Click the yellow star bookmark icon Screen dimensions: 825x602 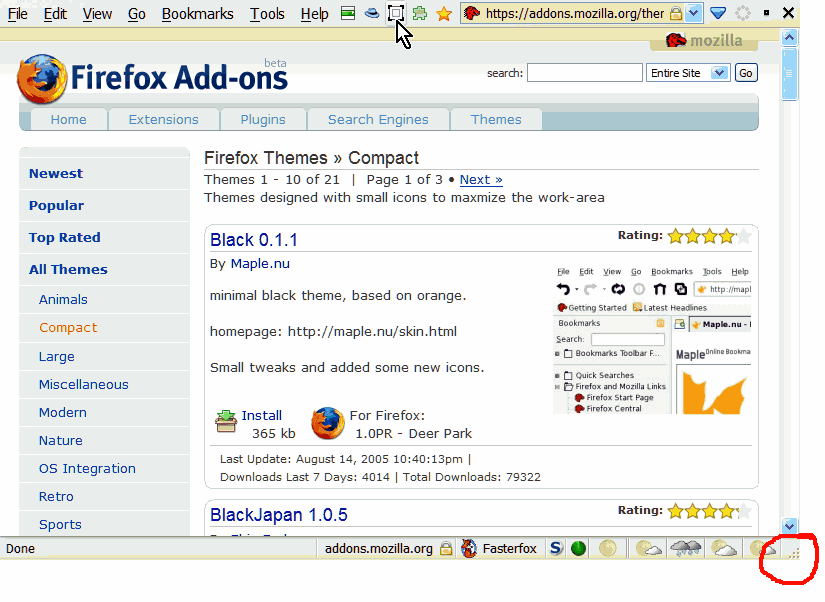444,14
